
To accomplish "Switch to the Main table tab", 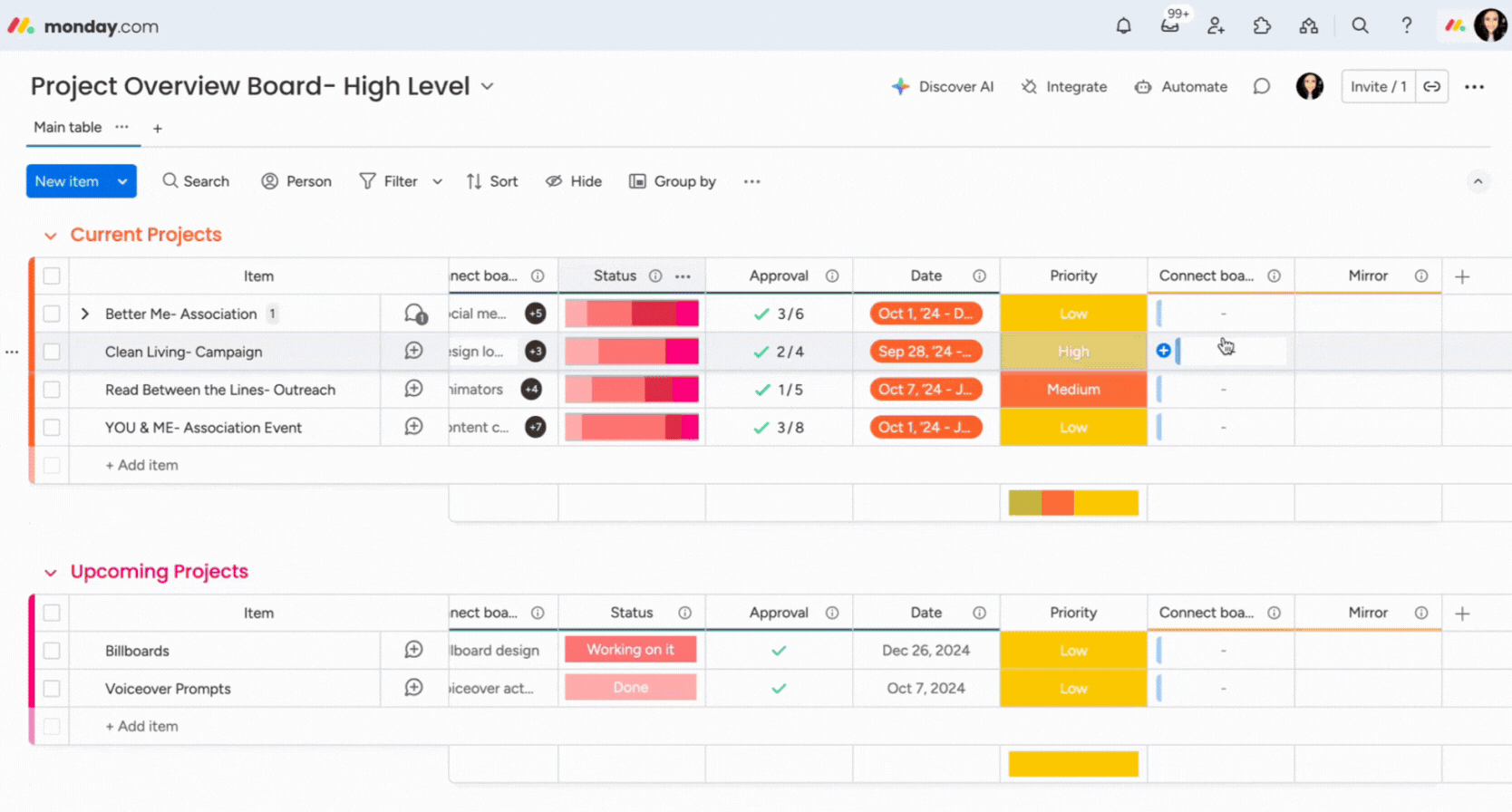I will coord(68,128).
